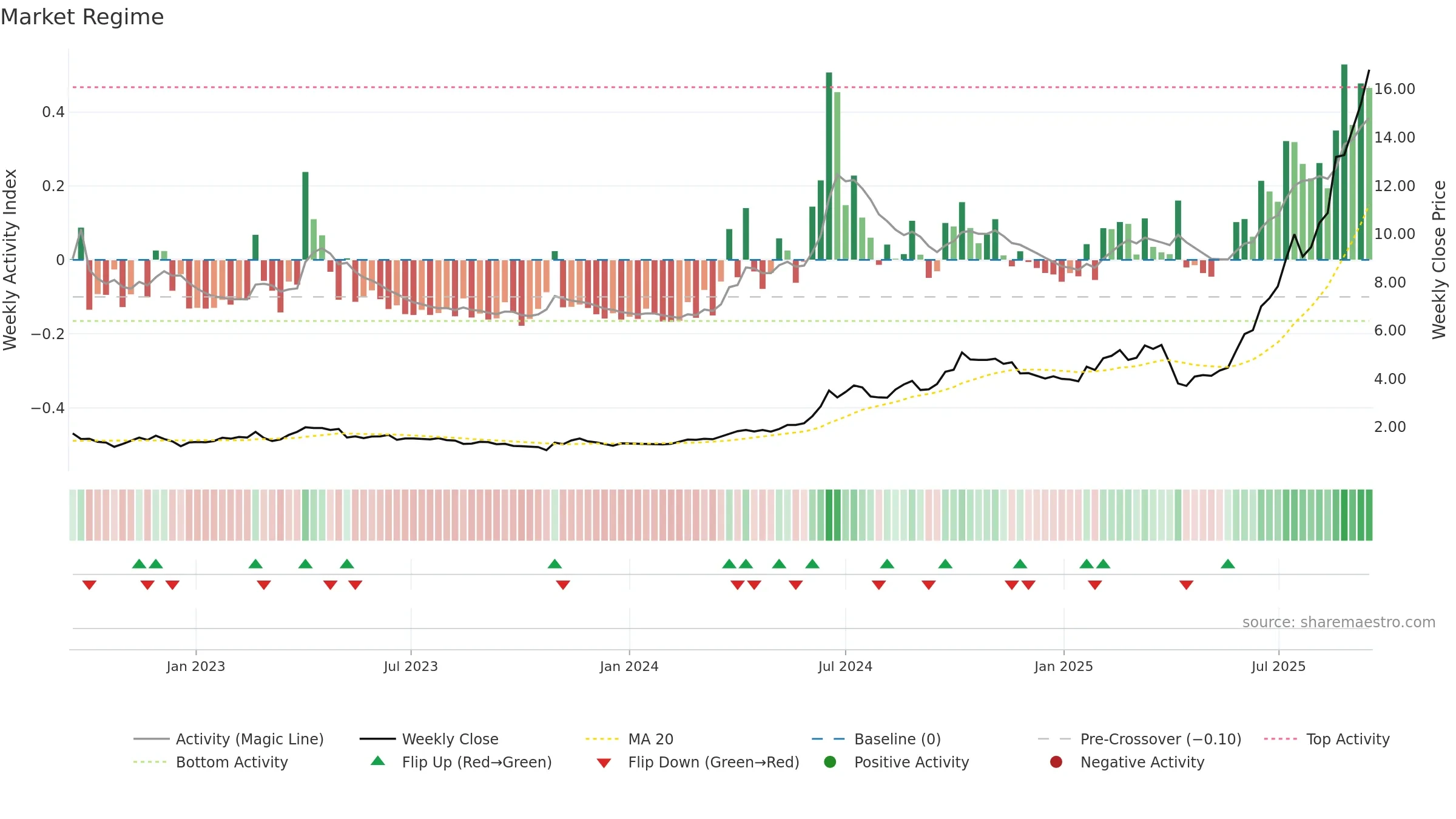Click the flip-up triangle near late 2023
Viewport: 1456px width, 819px height.
(x=554, y=564)
